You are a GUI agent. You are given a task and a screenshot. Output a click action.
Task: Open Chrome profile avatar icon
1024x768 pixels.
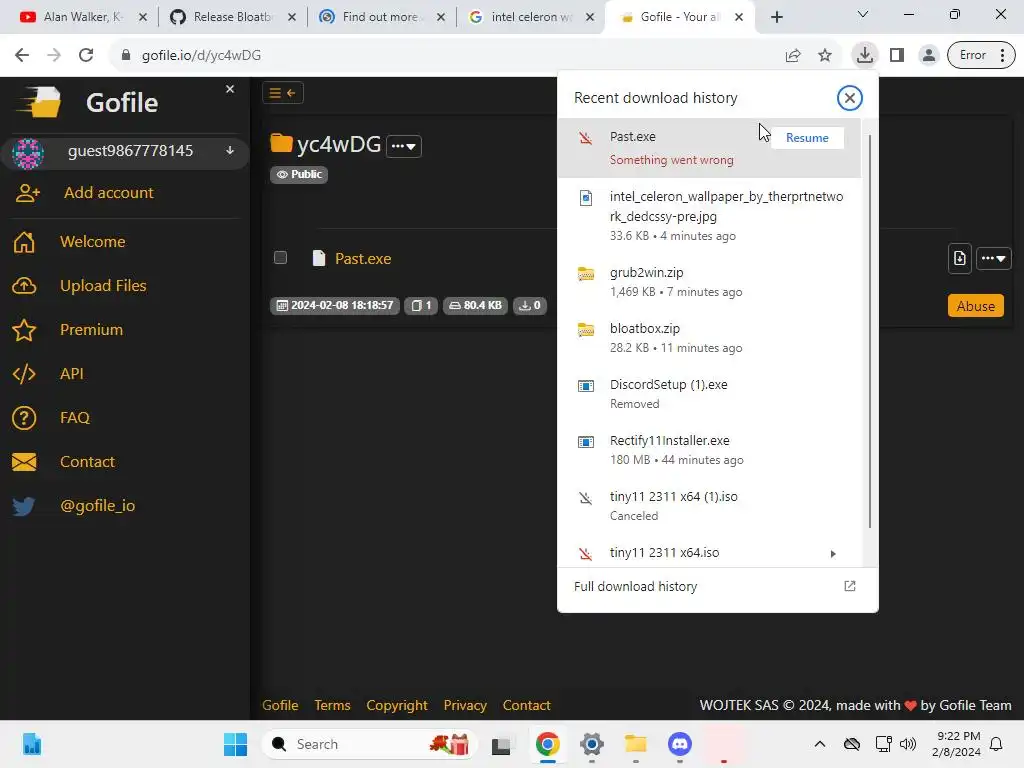click(928, 56)
